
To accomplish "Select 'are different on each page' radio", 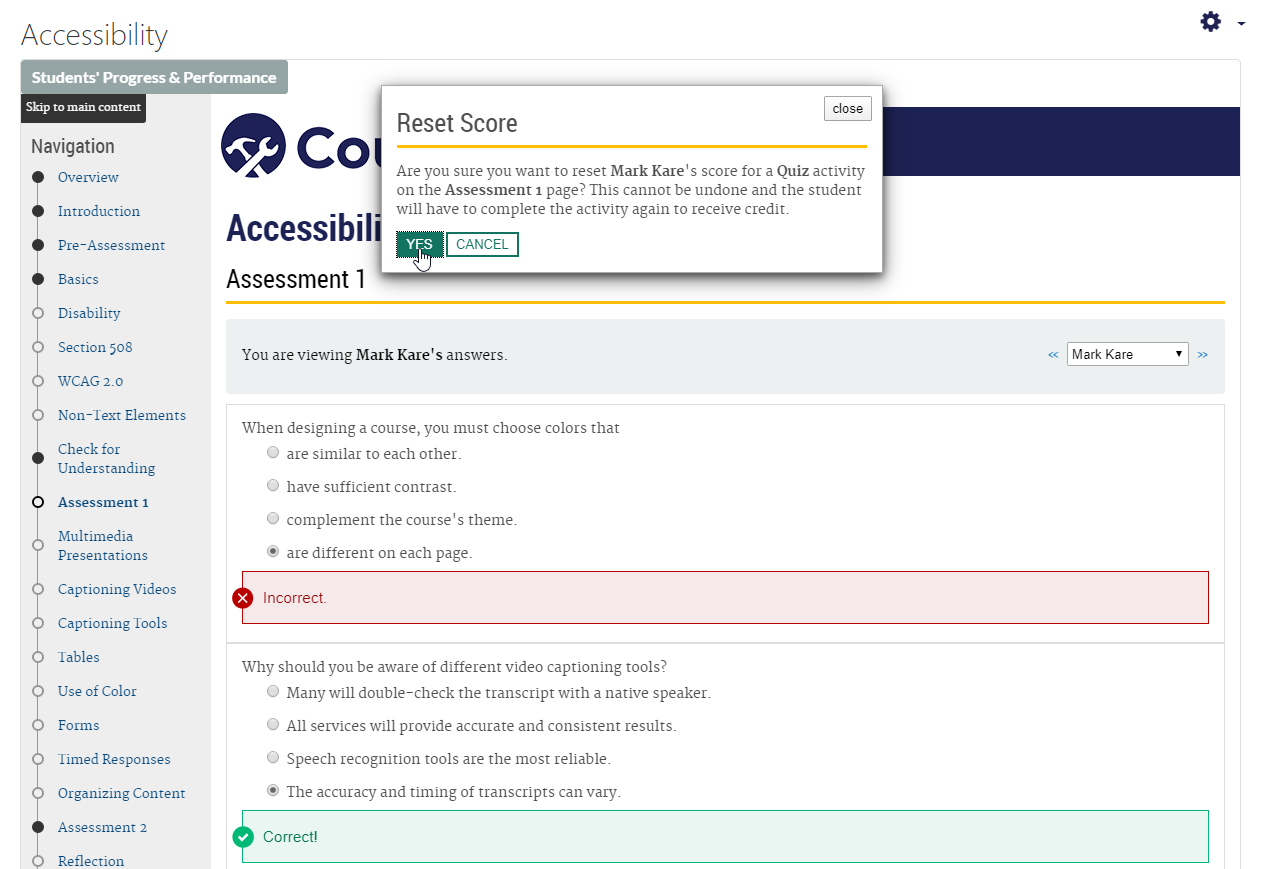I will click(x=273, y=551).
